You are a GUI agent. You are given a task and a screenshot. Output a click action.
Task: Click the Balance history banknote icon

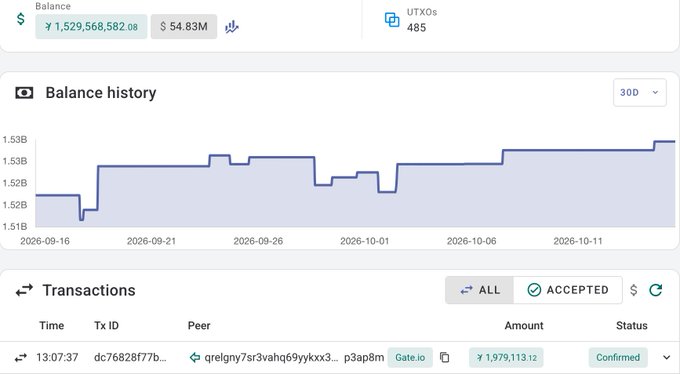24,93
